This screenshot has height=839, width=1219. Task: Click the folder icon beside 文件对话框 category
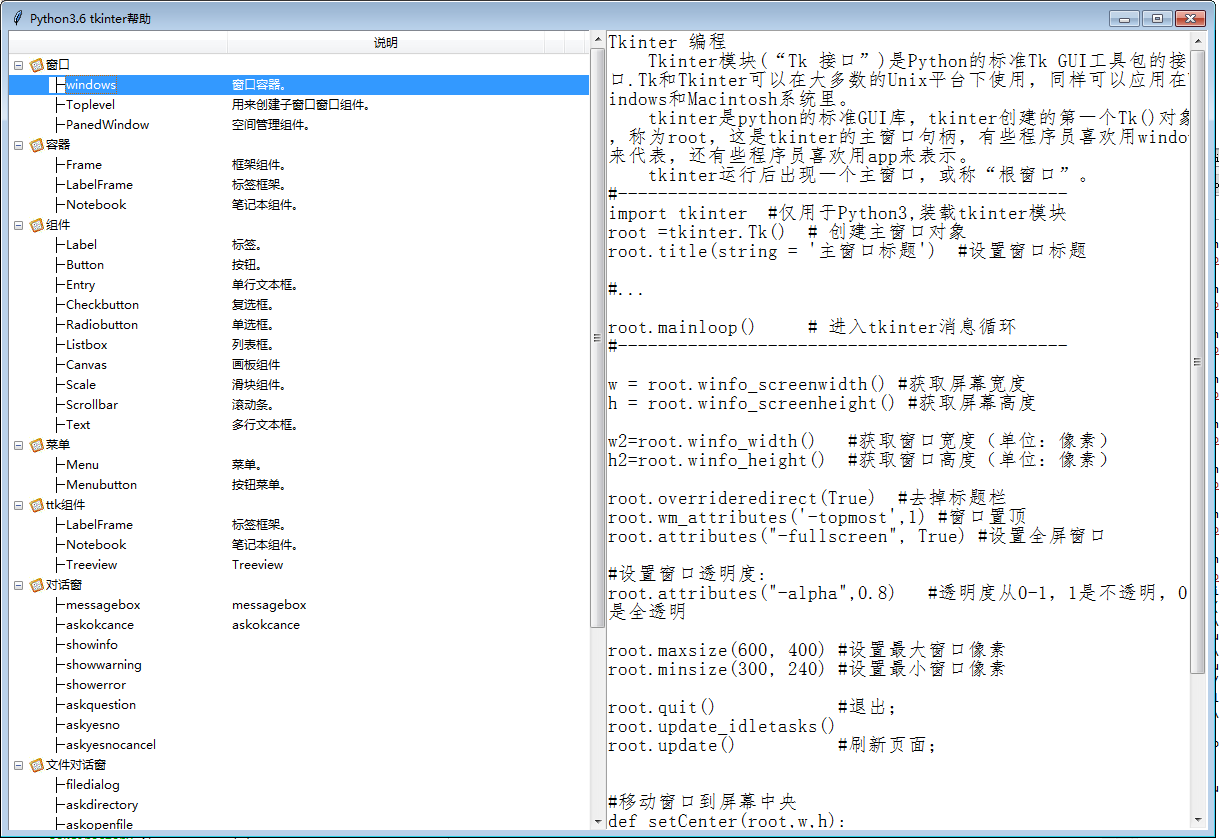[35, 764]
